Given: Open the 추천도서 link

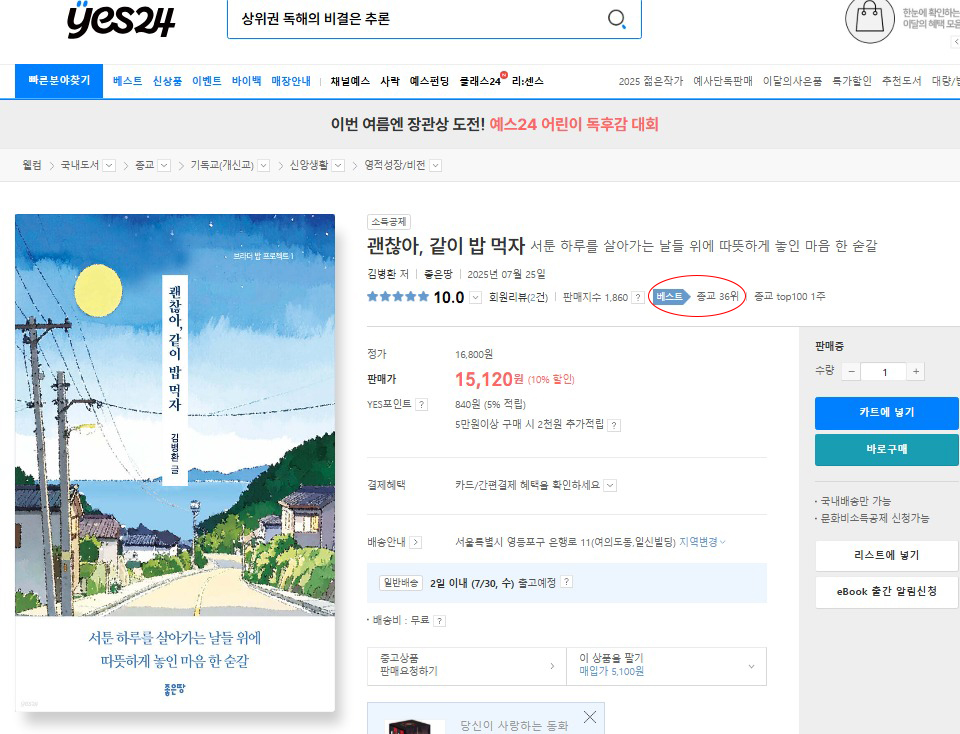Looking at the screenshot, I should [901, 81].
